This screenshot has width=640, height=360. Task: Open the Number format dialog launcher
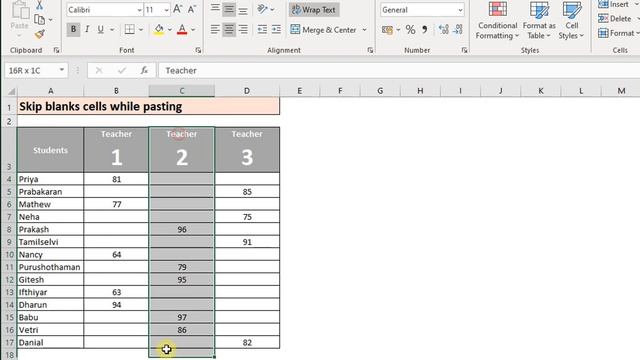464,50
